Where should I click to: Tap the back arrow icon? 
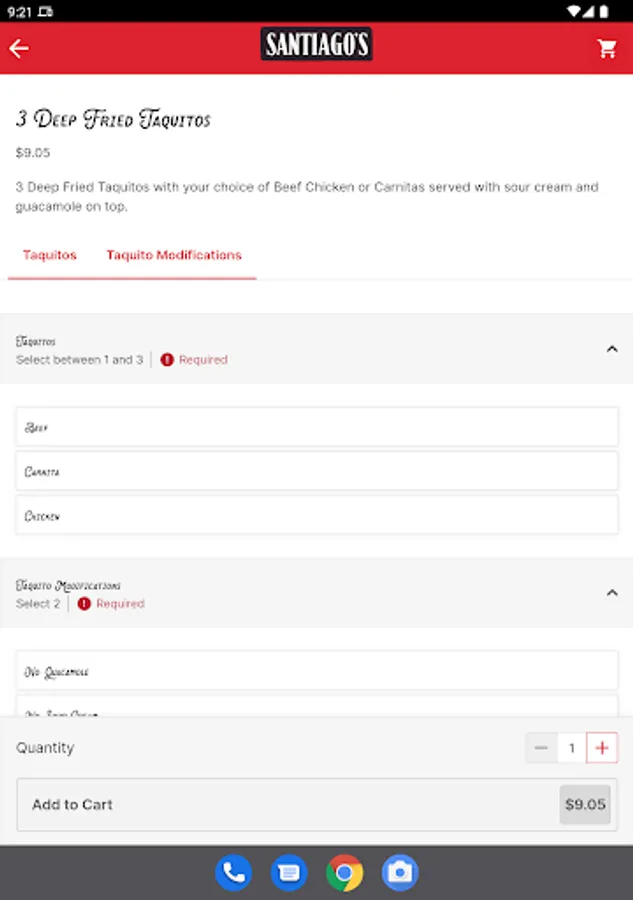[x=19, y=48]
